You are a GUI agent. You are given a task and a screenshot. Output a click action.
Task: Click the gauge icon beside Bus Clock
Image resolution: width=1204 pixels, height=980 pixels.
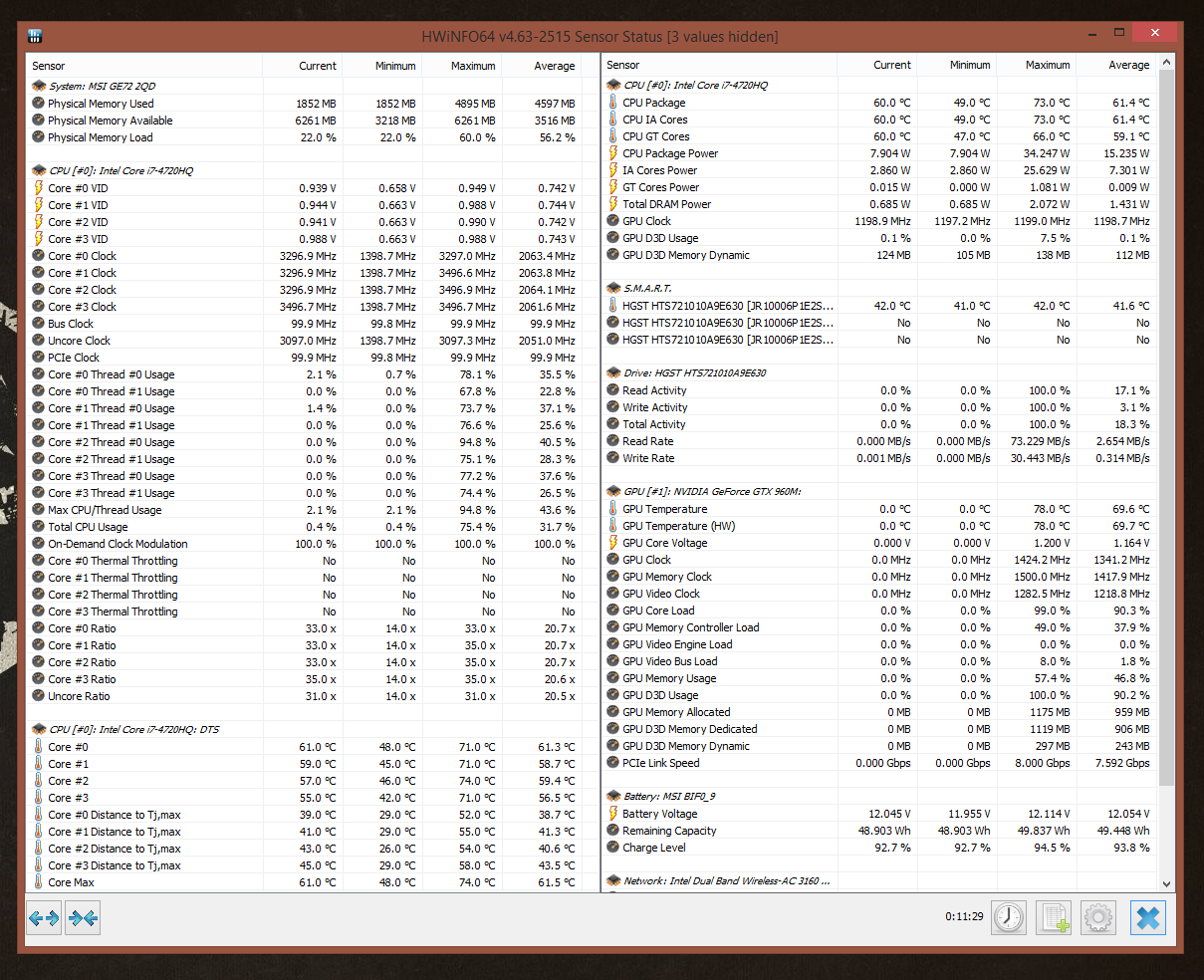pyautogui.click(x=39, y=324)
